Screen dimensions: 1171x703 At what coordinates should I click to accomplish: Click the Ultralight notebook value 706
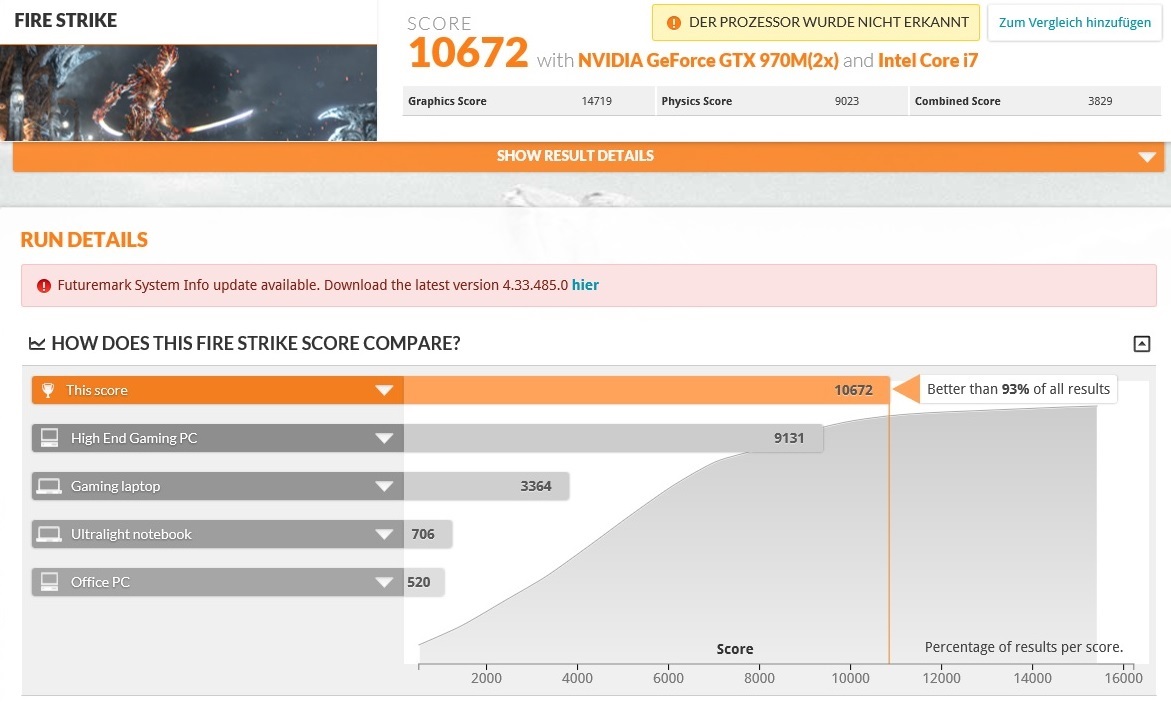423,534
